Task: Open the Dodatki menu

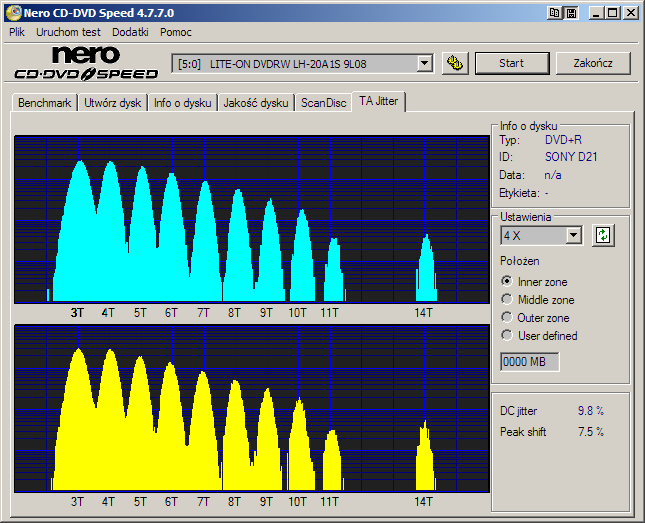Action: [130, 32]
